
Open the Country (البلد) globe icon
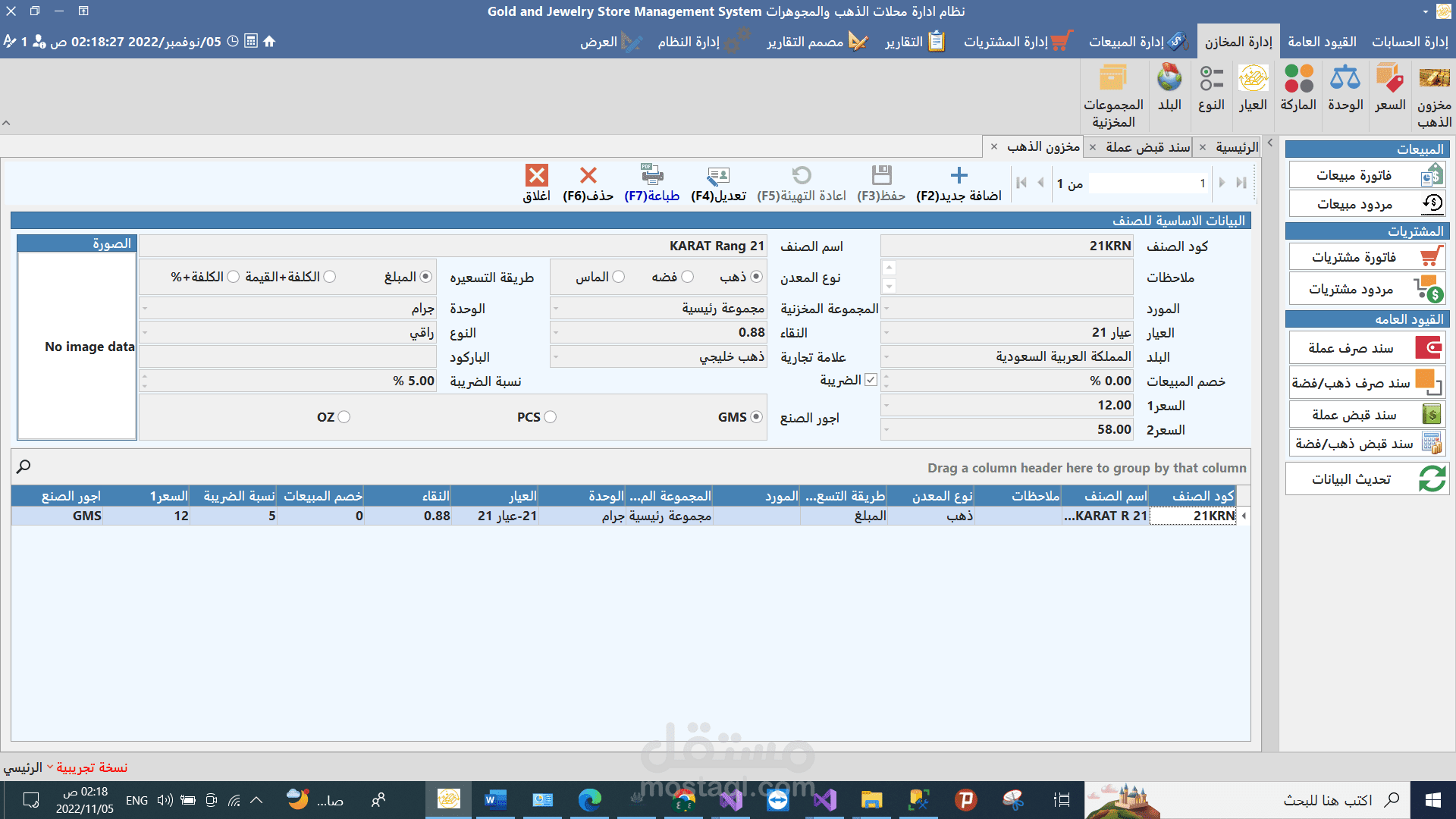(x=1169, y=78)
